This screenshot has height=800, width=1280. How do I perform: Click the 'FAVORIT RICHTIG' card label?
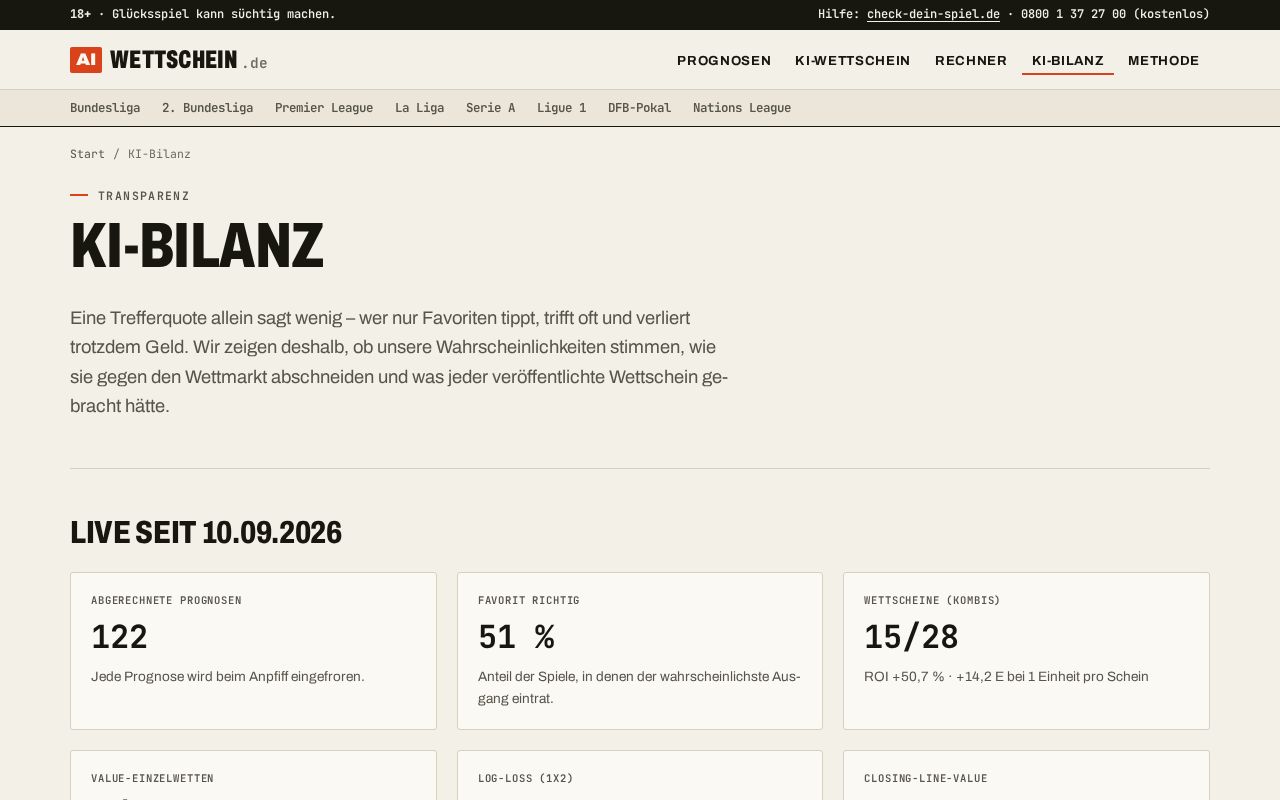coord(529,601)
